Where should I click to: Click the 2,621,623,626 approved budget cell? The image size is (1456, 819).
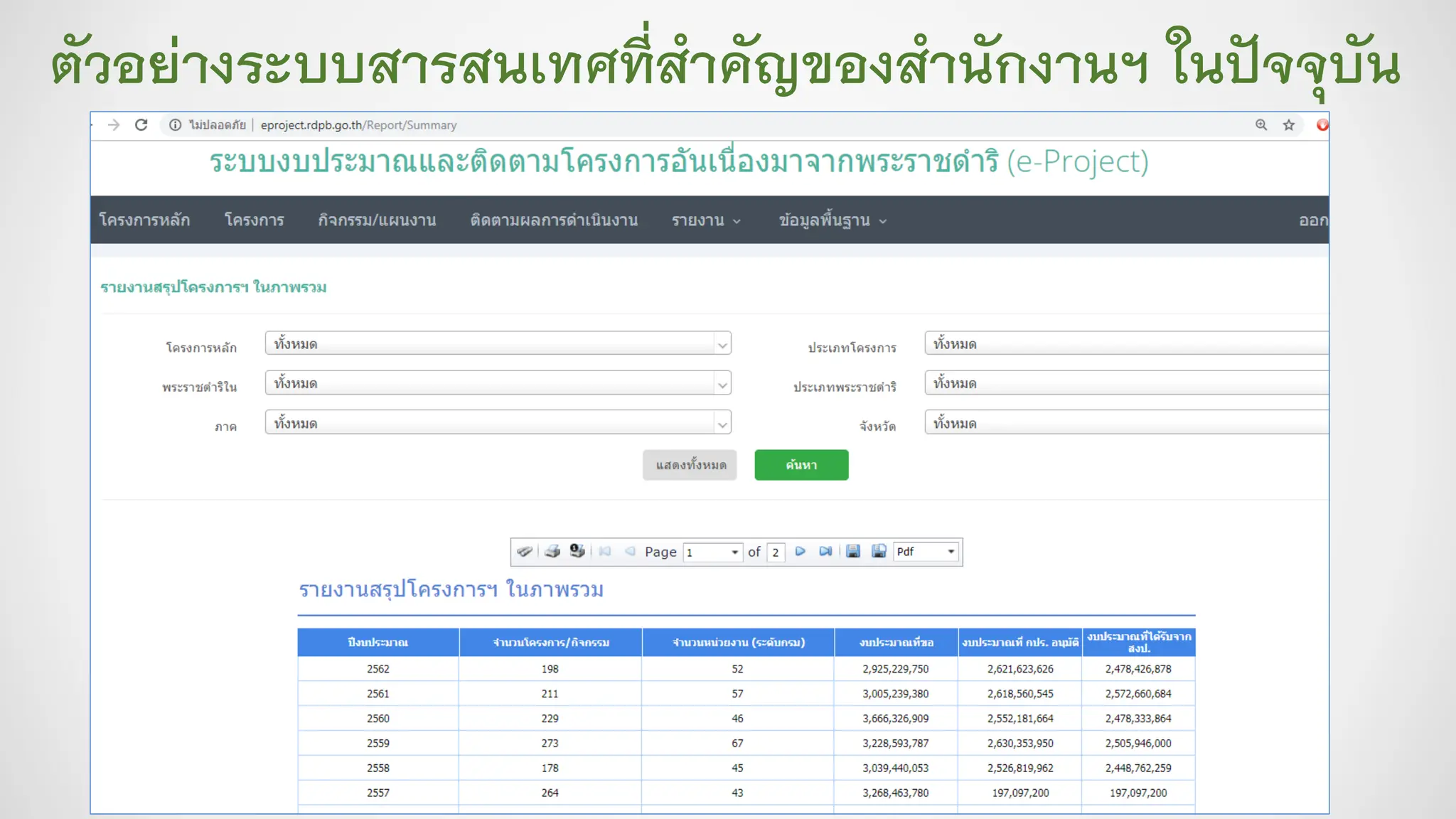(x=1020, y=669)
